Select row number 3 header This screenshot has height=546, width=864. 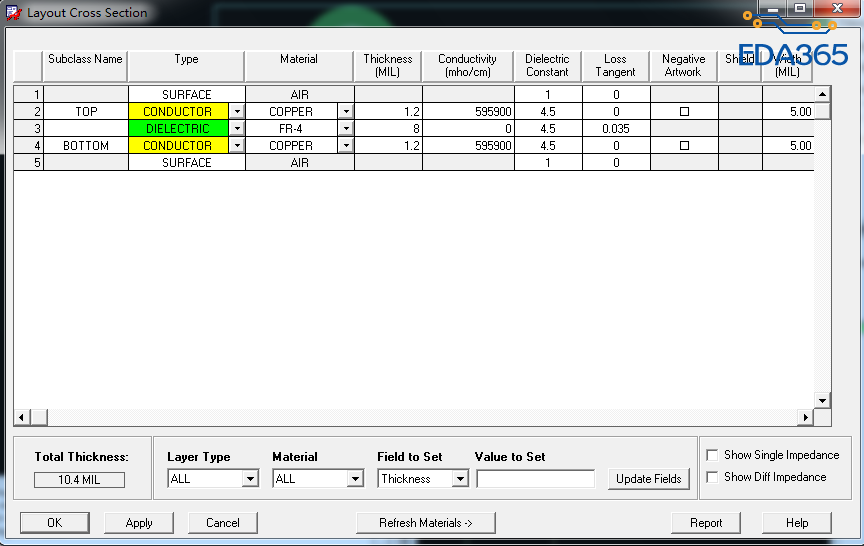point(28,129)
